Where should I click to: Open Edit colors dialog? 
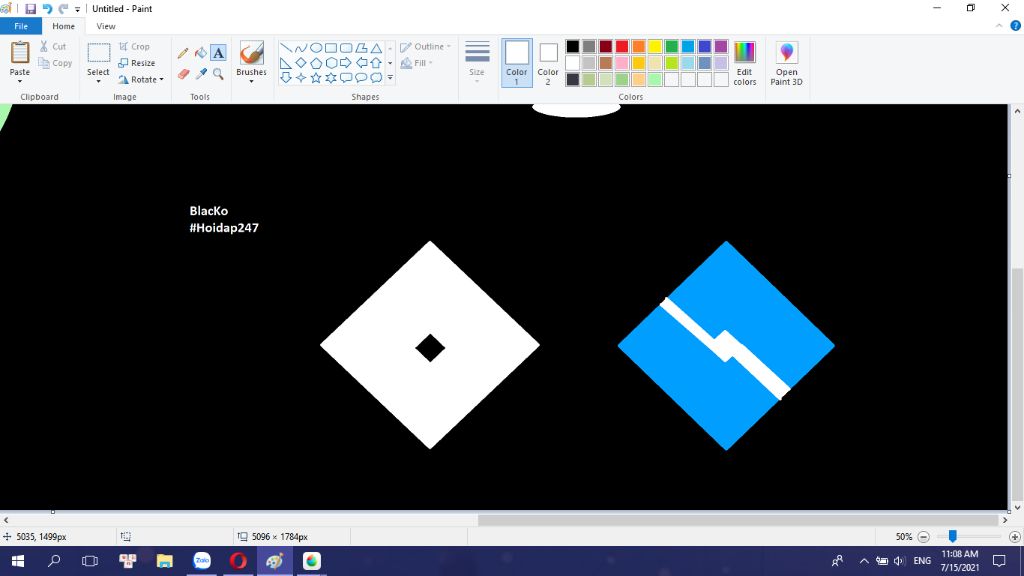point(744,63)
